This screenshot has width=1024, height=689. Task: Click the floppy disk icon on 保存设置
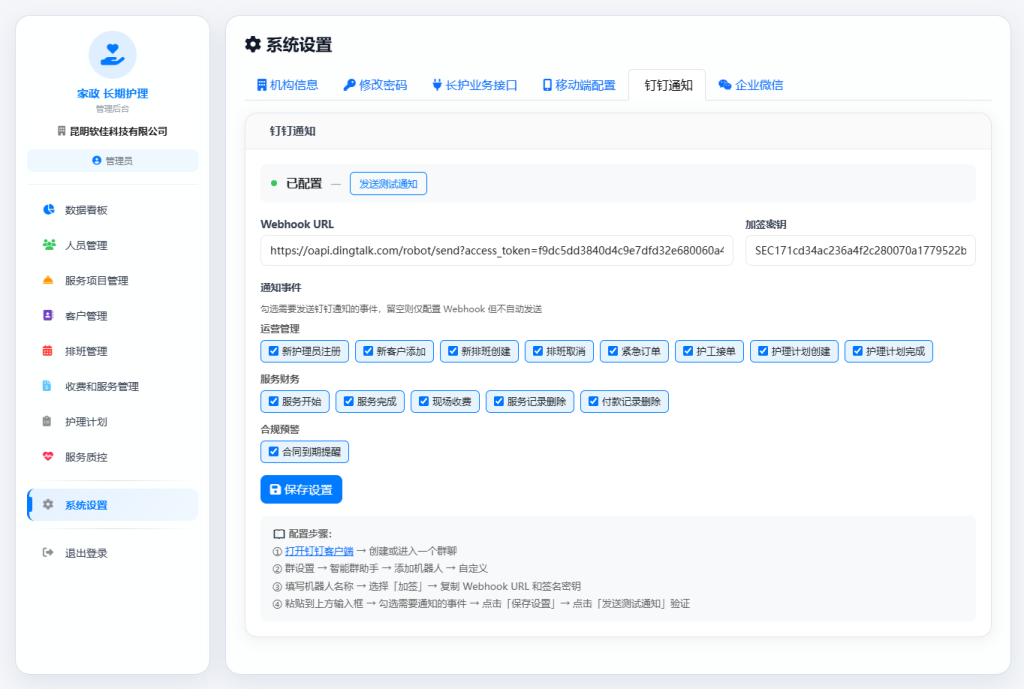click(x=276, y=490)
